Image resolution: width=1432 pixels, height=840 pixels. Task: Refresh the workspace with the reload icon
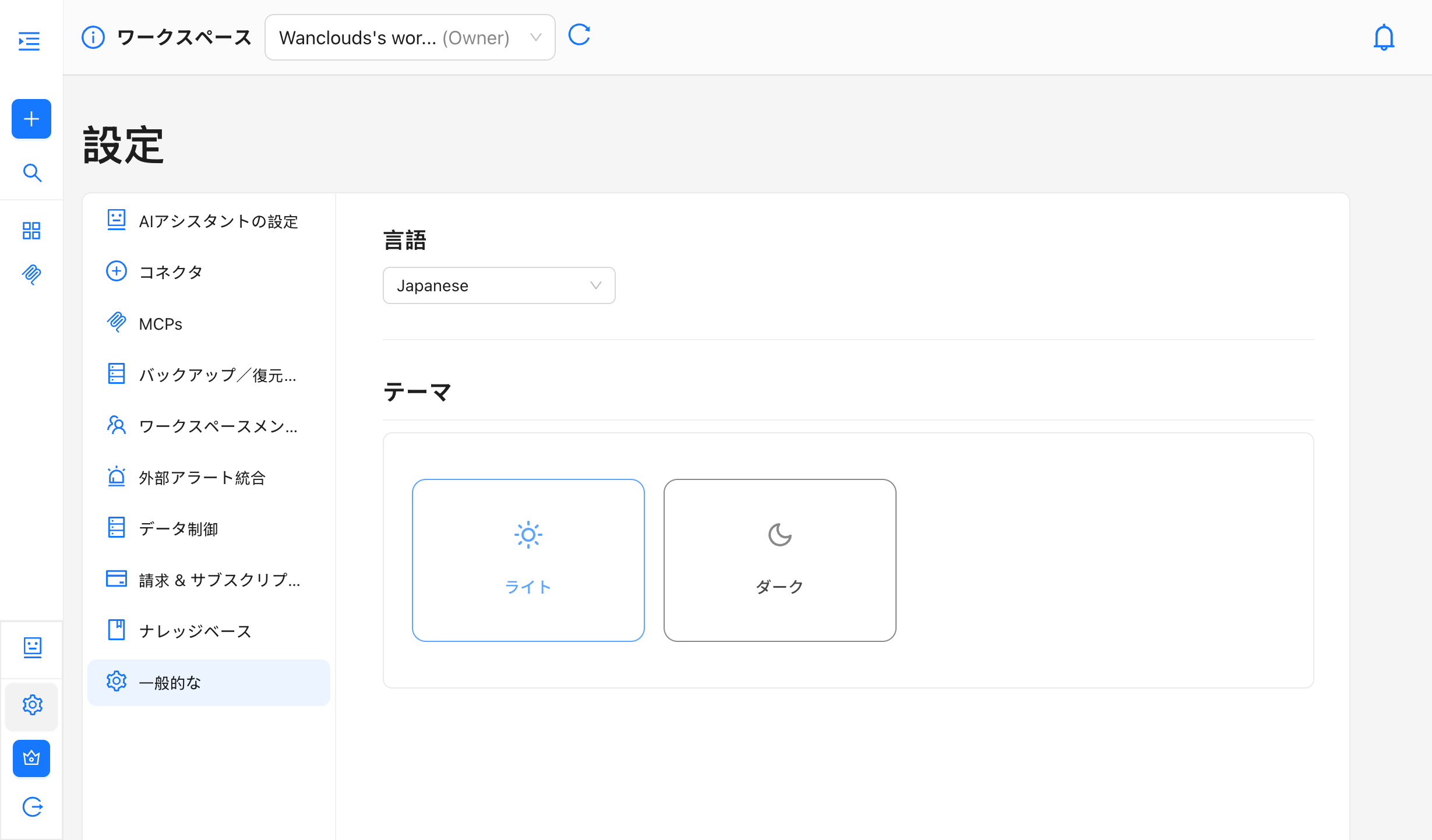click(x=579, y=36)
